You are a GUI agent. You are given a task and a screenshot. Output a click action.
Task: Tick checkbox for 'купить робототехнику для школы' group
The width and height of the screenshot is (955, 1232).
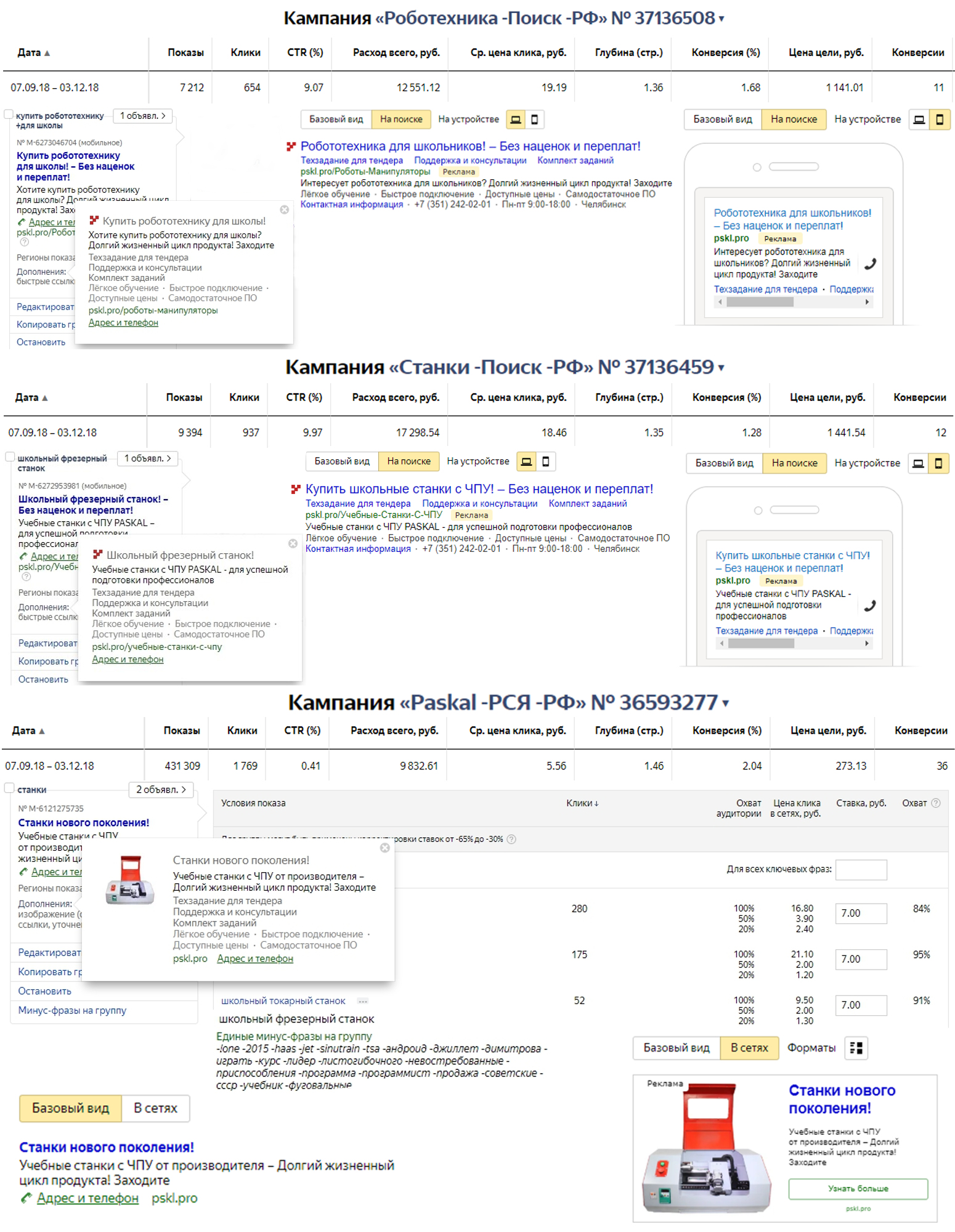coord(9,115)
